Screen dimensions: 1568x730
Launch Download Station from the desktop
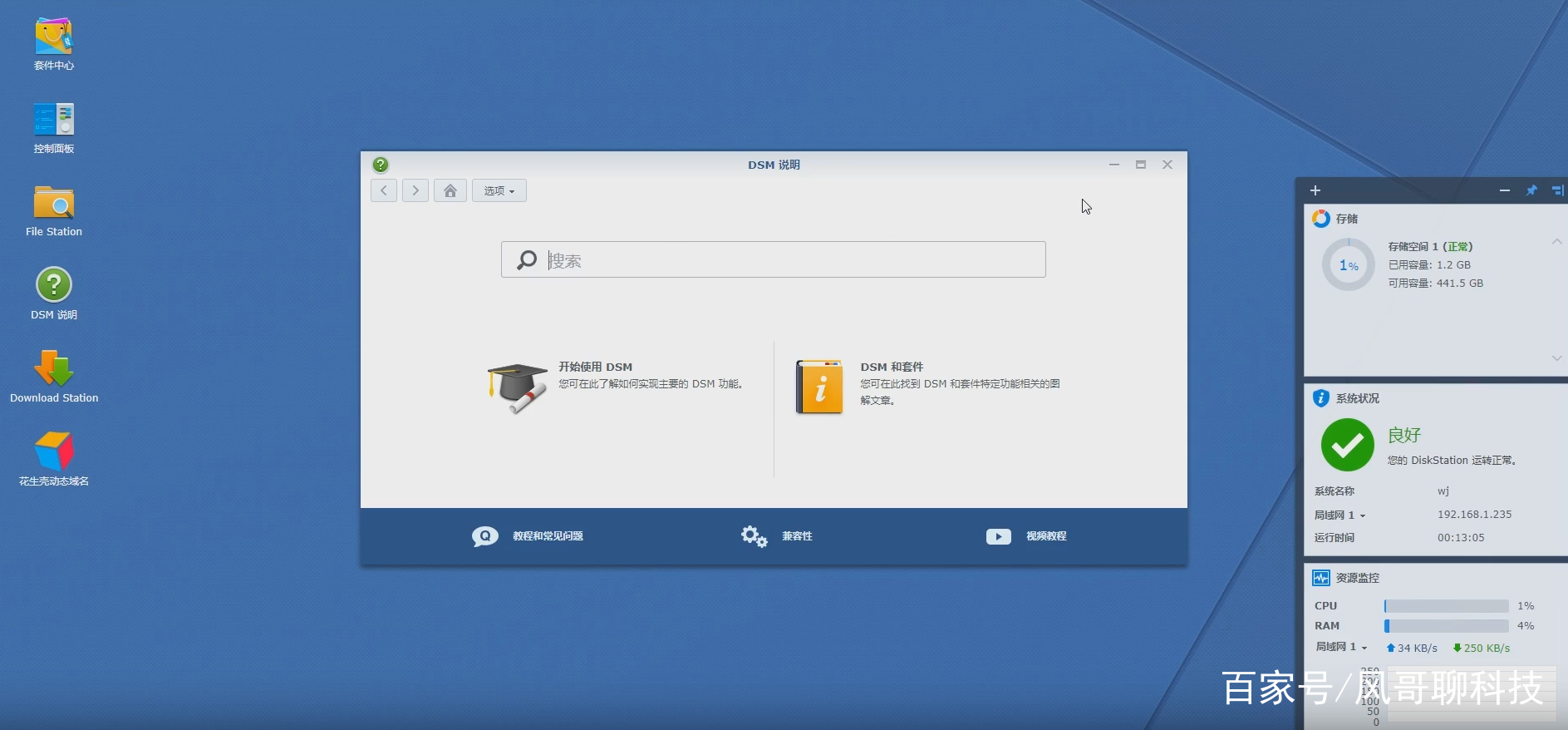[x=54, y=377]
